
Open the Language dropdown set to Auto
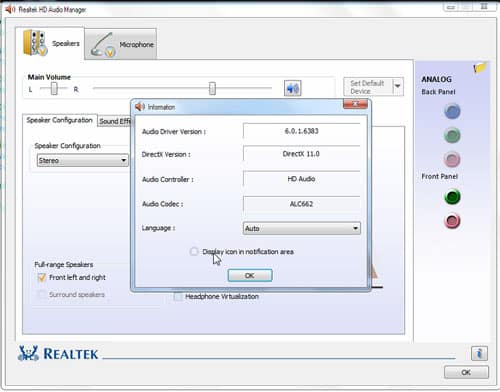point(302,228)
